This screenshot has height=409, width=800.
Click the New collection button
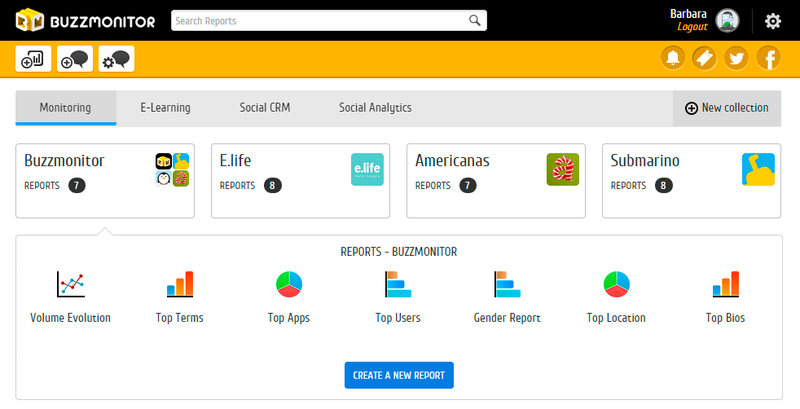click(727, 108)
